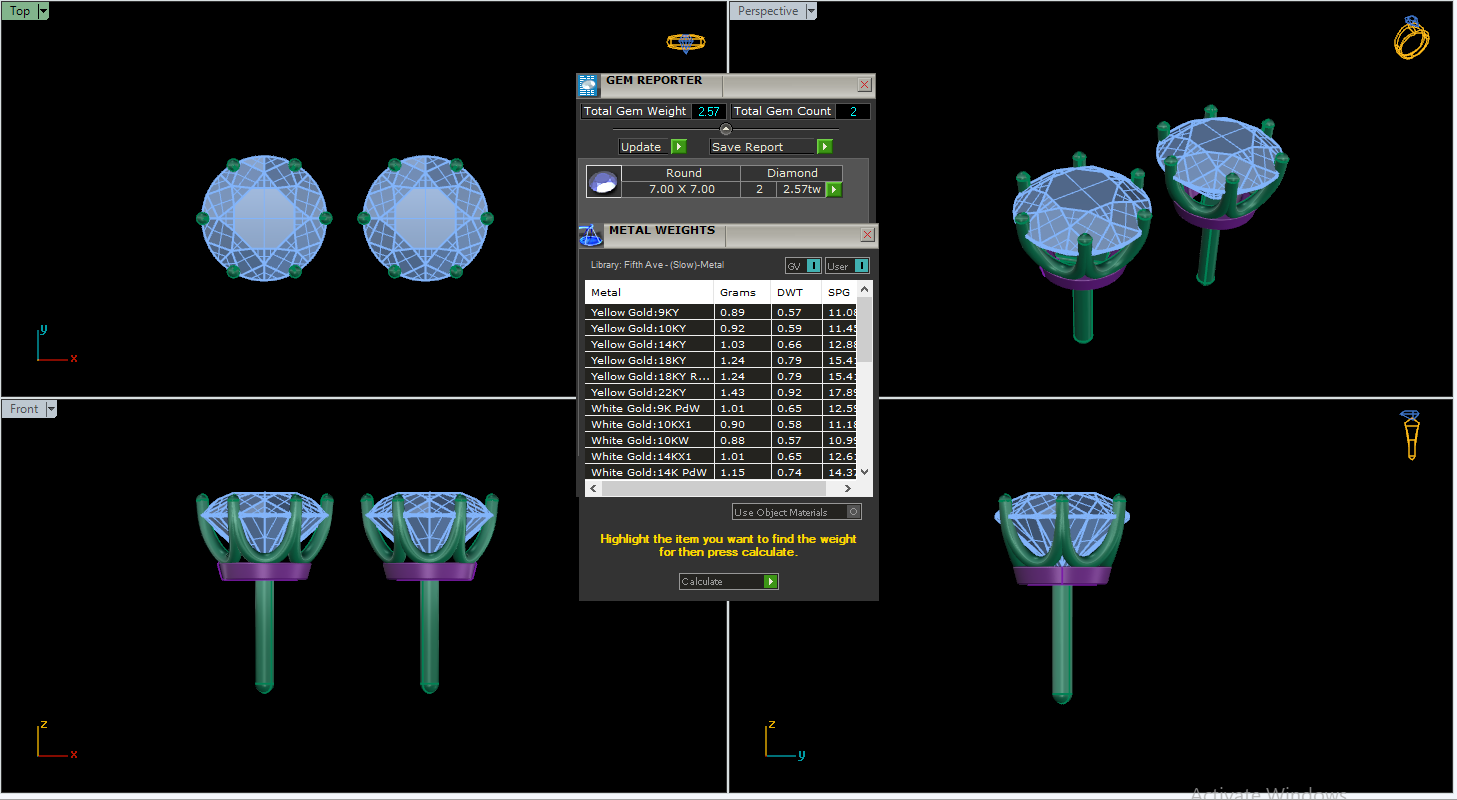Viewport: 1457px width, 800px height.
Task: Click the Gem Reporter panel icon
Action: click(589, 85)
